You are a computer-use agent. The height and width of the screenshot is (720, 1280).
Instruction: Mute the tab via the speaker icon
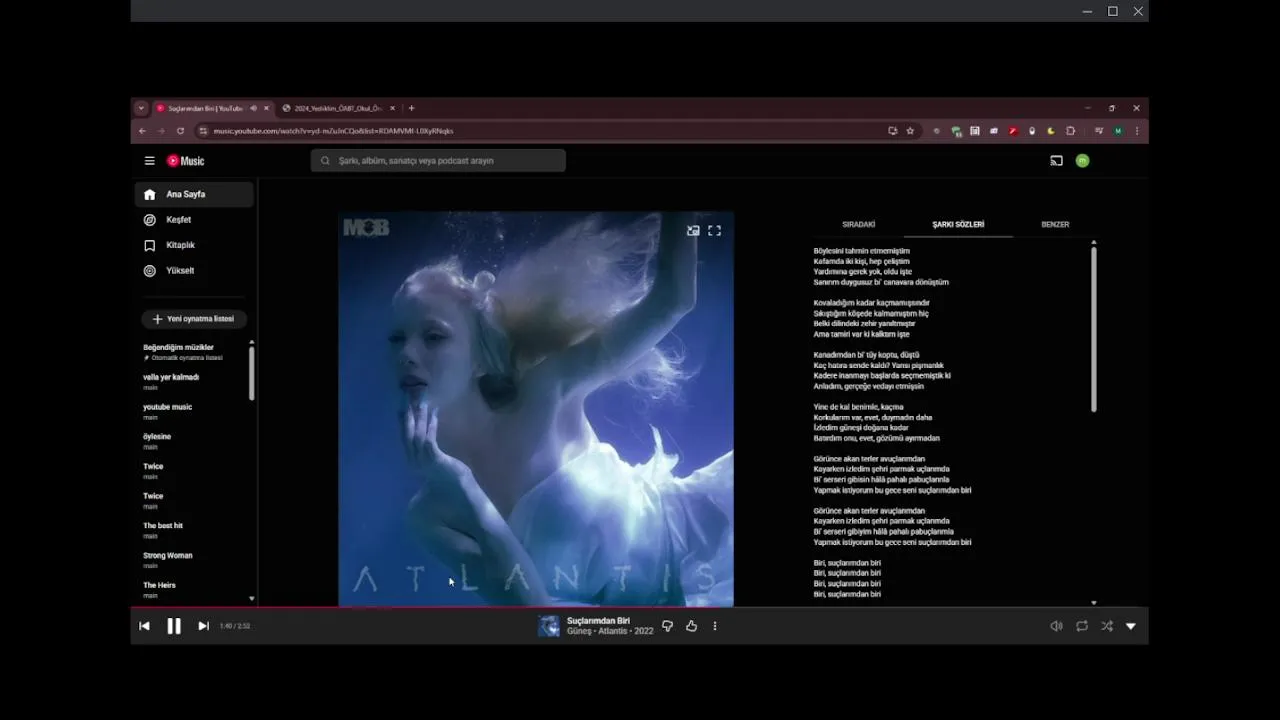coord(253,108)
